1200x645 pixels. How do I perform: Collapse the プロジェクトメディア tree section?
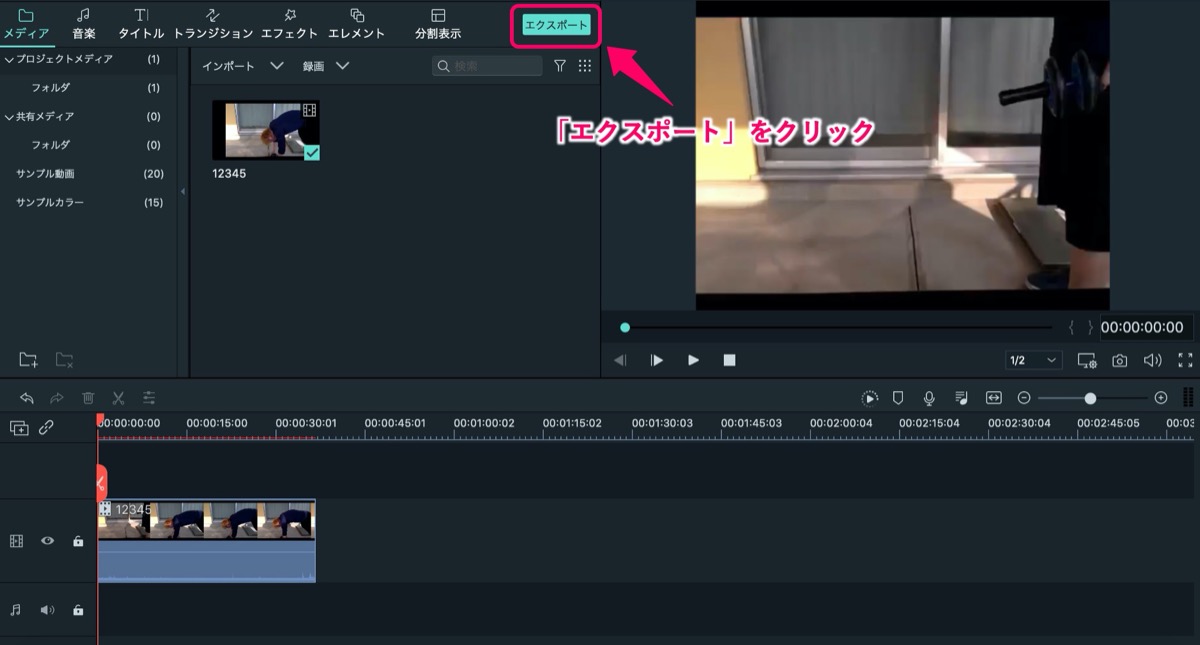(9, 59)
